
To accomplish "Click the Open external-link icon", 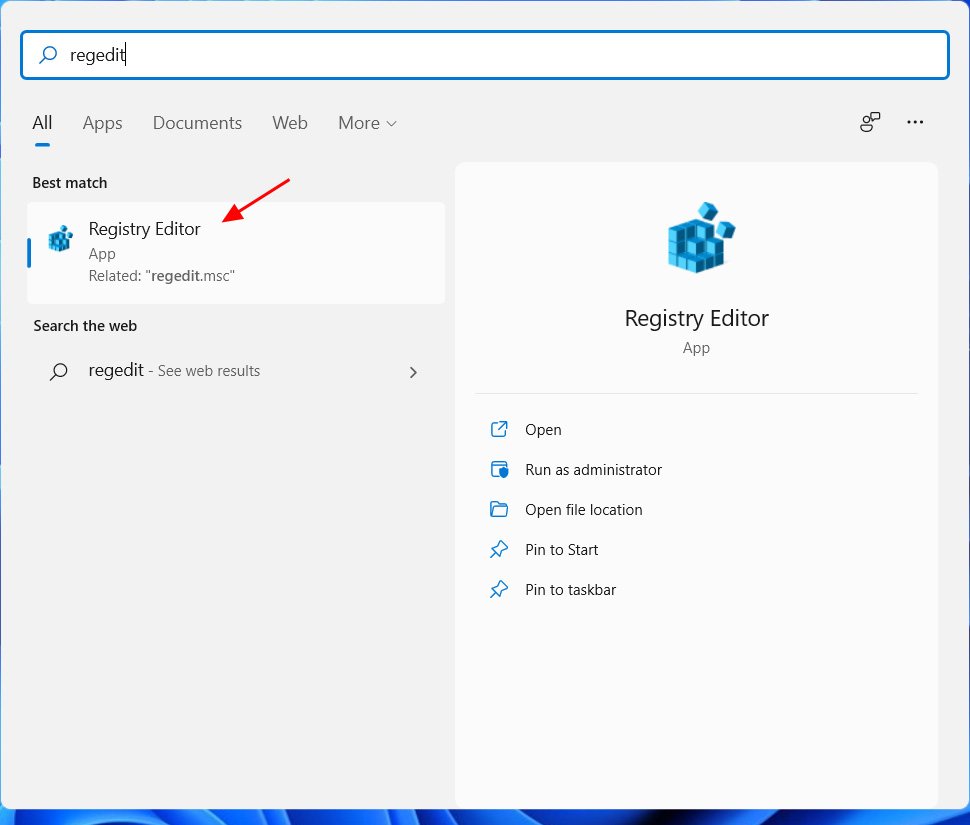I will (499, 429).
